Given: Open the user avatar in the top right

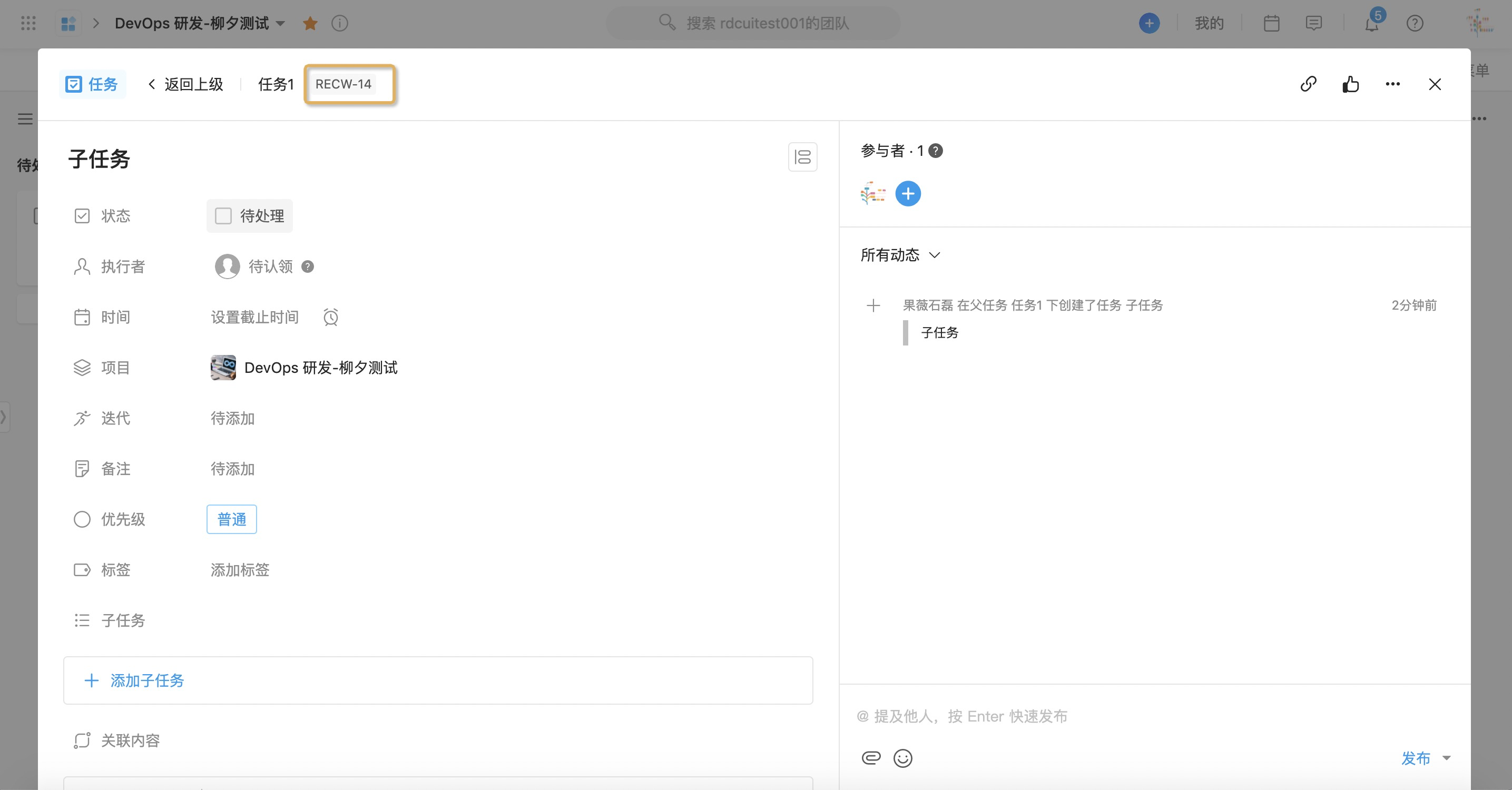Looking at the screenshot, I should click(1480, 23).
